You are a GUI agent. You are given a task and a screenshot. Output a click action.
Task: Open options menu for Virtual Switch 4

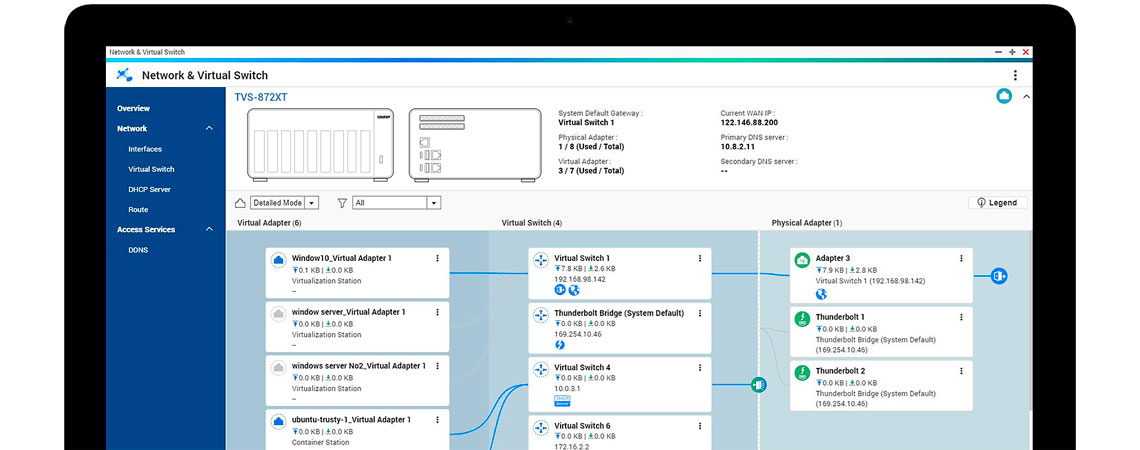tap(699, 367)
